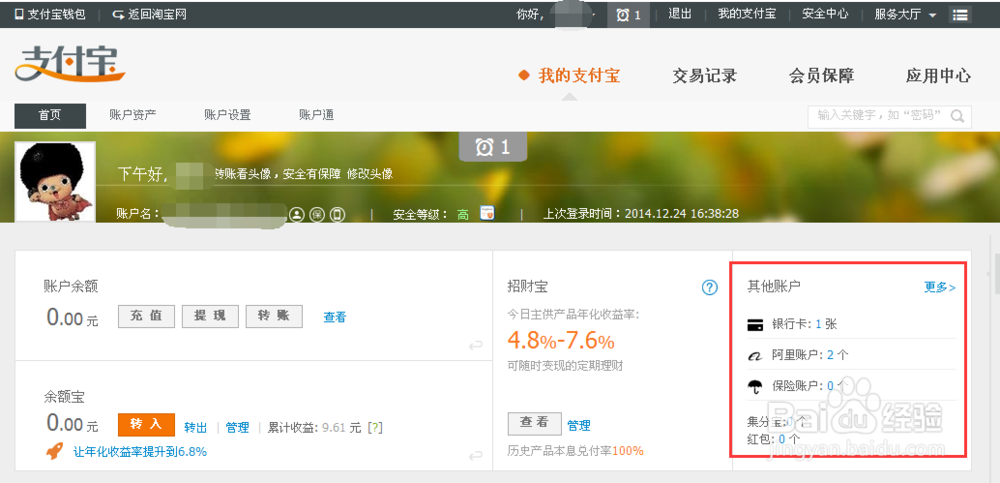Click the mobile phone binding icon

(x=337, y=215)
